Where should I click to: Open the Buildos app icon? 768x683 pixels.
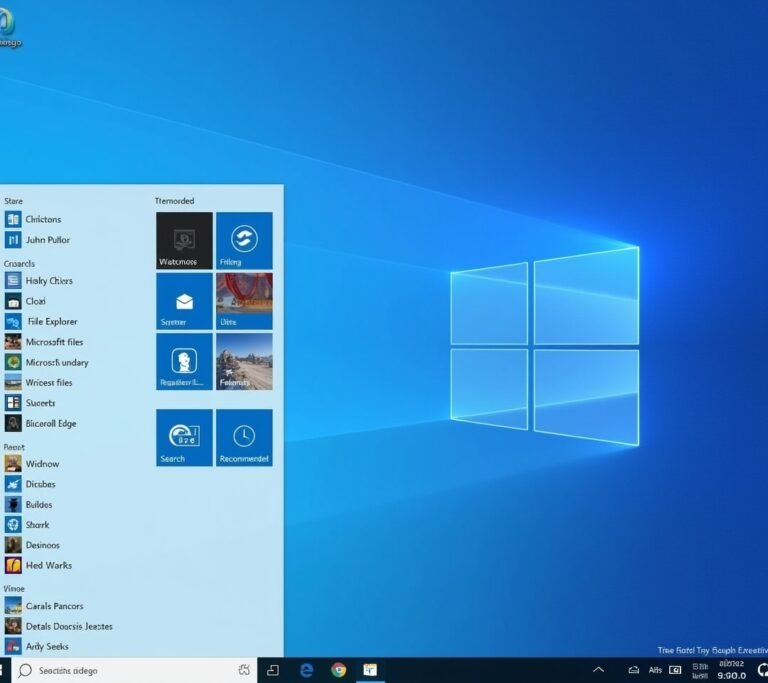[x=13, y=504]
